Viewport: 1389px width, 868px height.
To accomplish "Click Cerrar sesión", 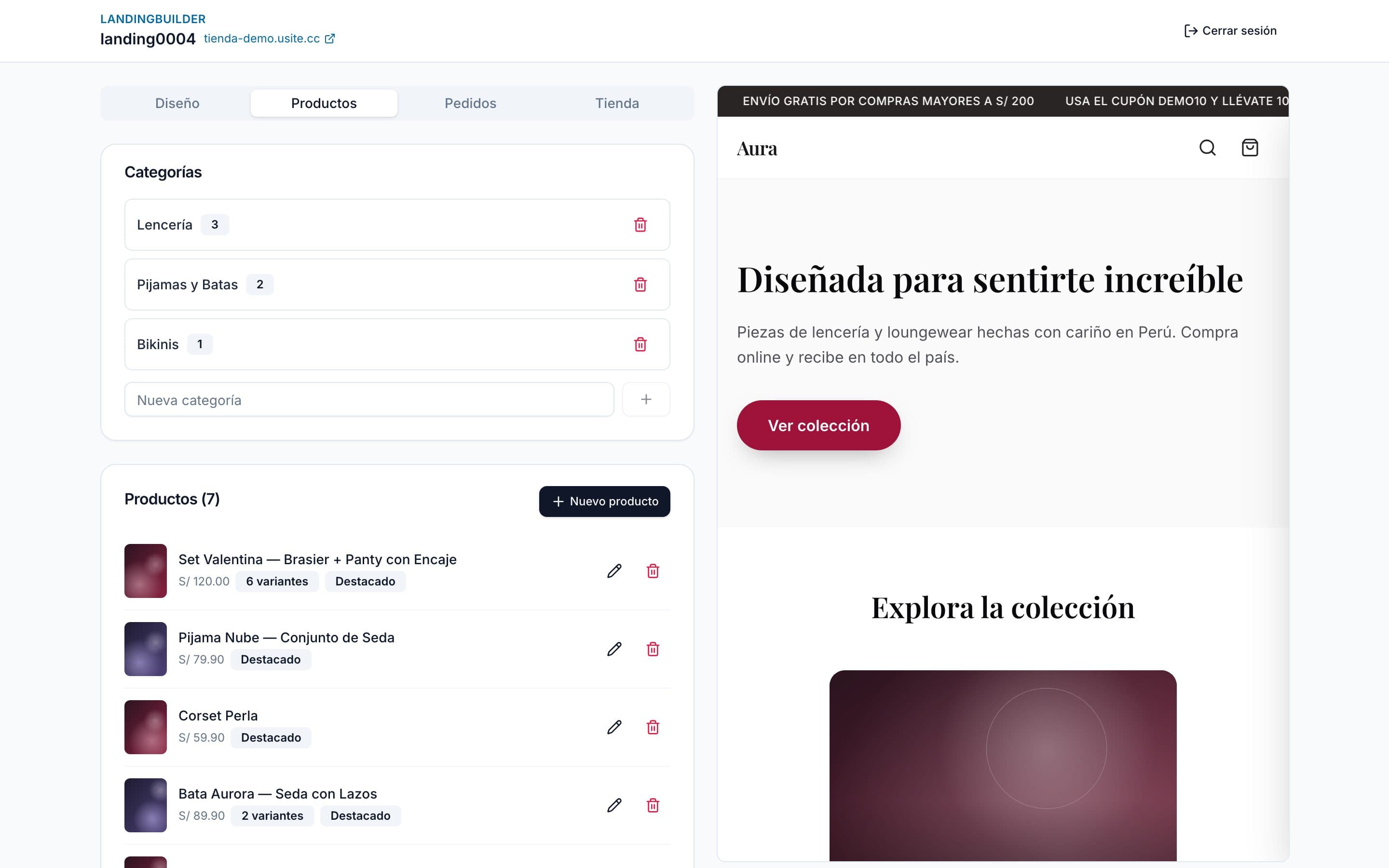I will coord(1230,30).
